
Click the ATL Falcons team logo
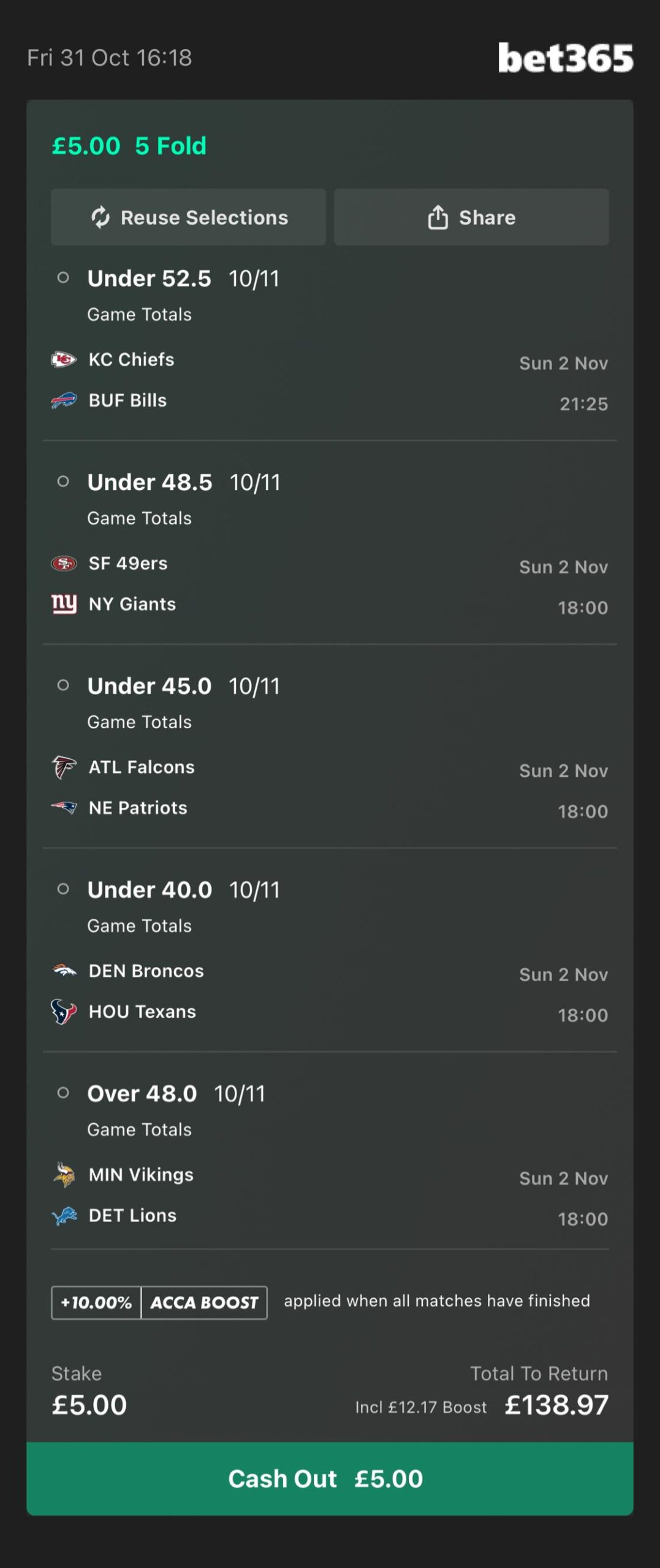[64, 767]
